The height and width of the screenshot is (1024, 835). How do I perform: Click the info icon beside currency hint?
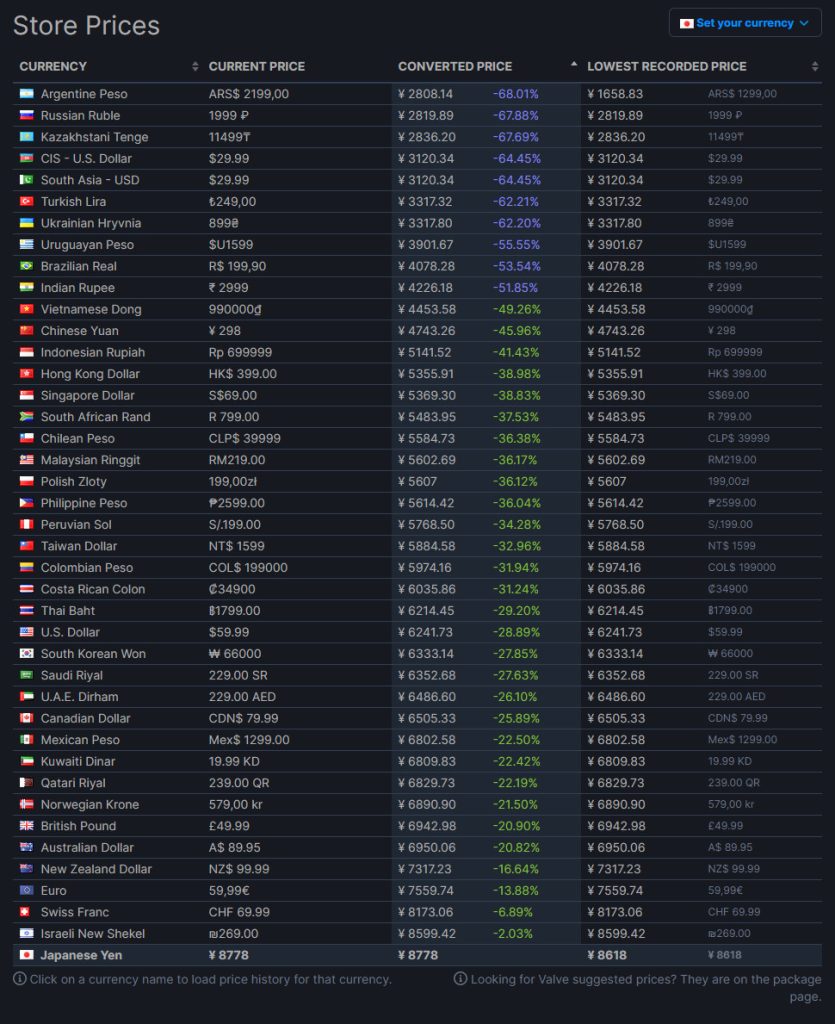click(x=20, y=979)
